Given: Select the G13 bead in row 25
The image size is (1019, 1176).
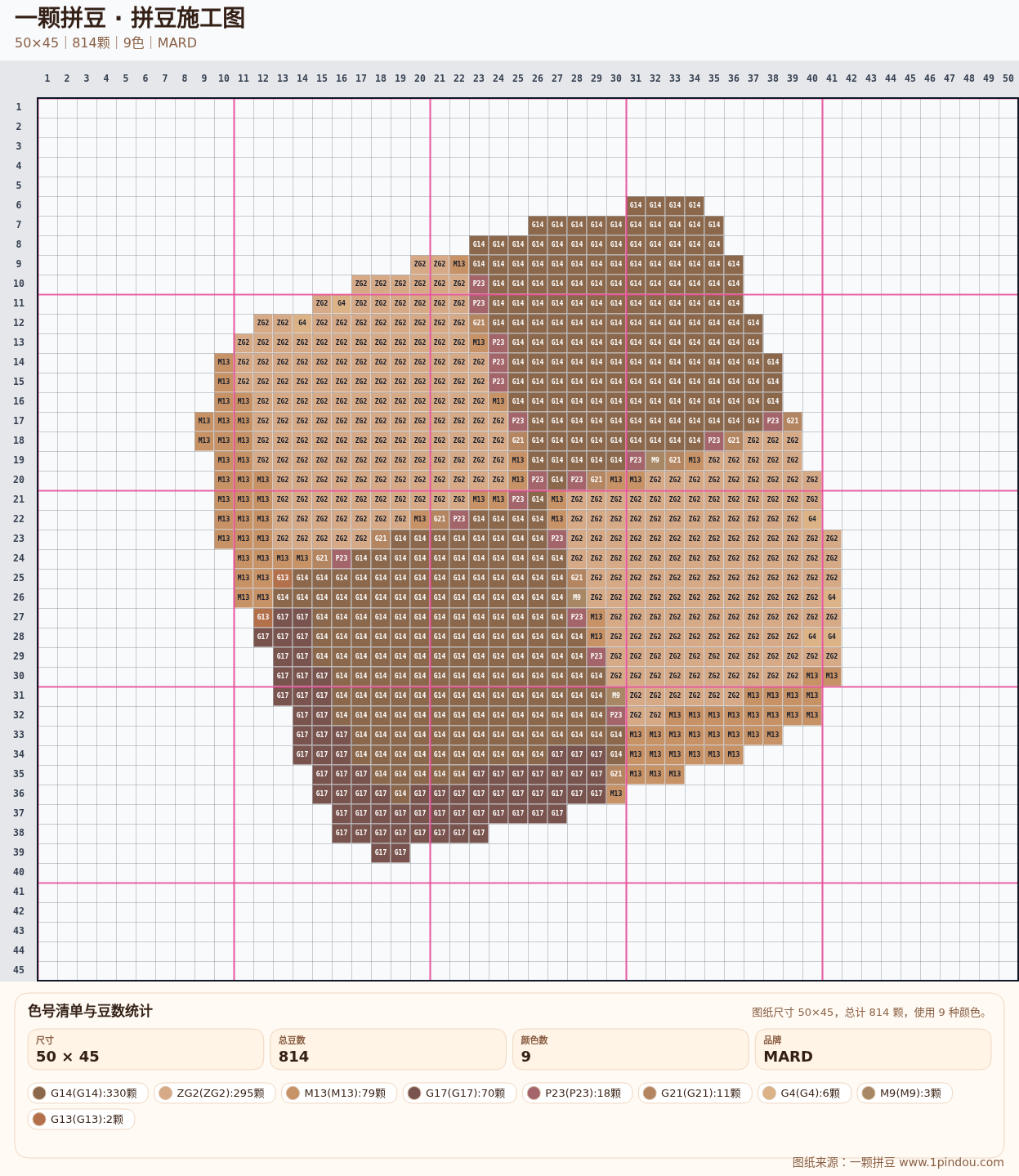Looking at the screenshot, I should 283,578.
